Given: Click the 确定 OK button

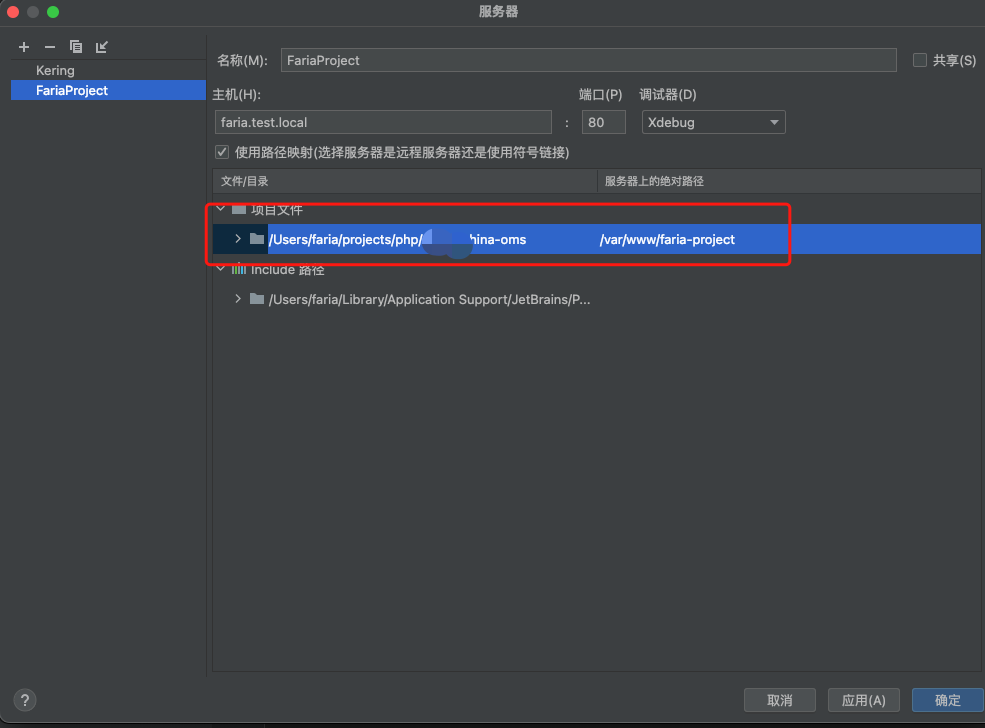Looking at the screenshot, I should [x=947, y=700].
